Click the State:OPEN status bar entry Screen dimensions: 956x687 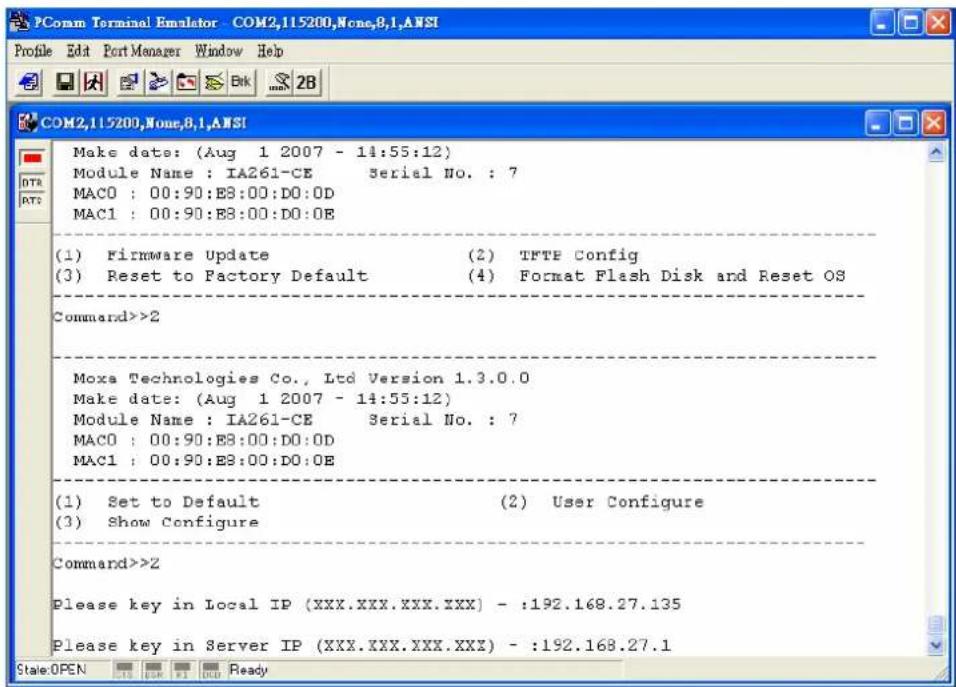pos(51,670)
